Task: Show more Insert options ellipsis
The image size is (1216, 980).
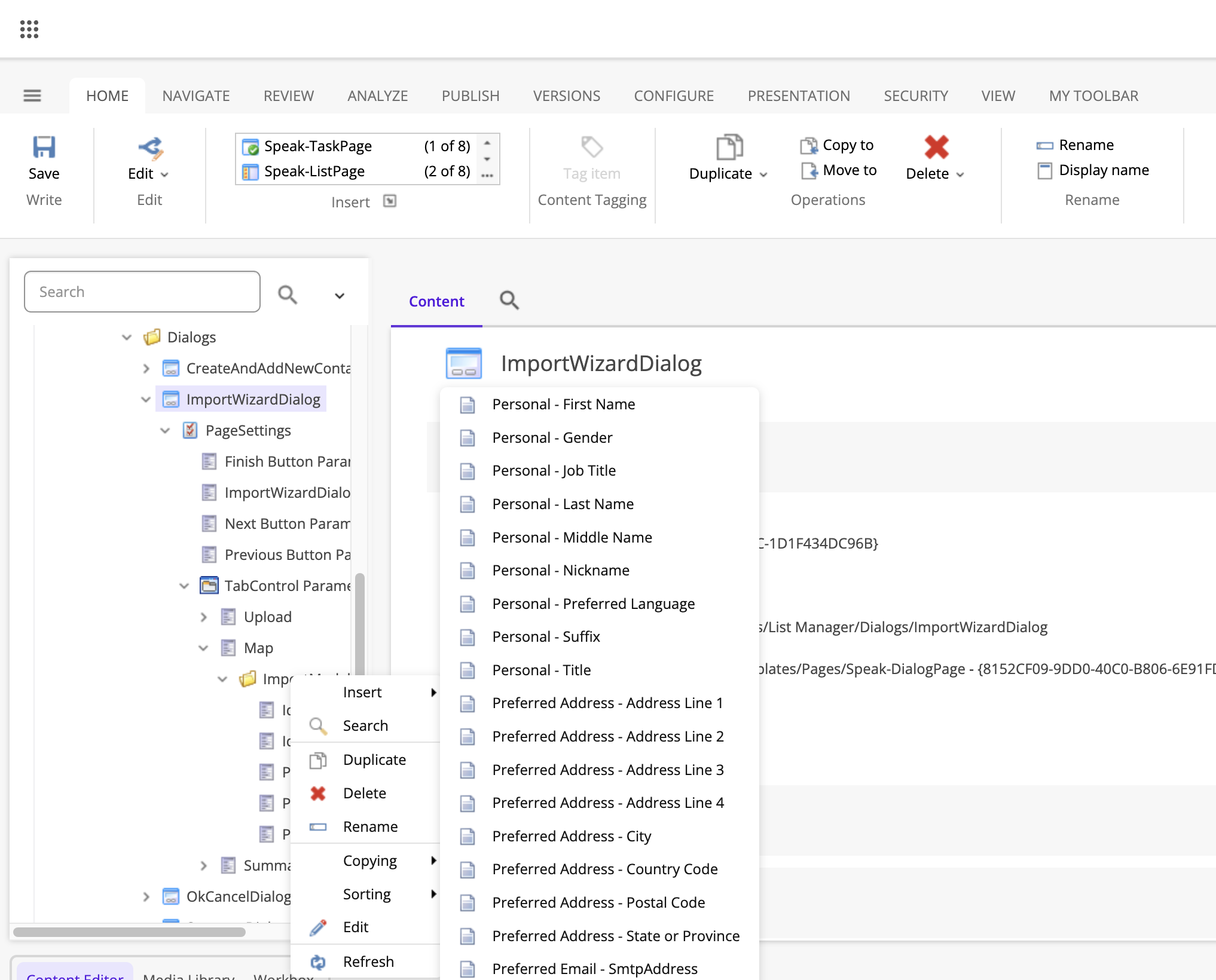Action: (x=487, y=176)
